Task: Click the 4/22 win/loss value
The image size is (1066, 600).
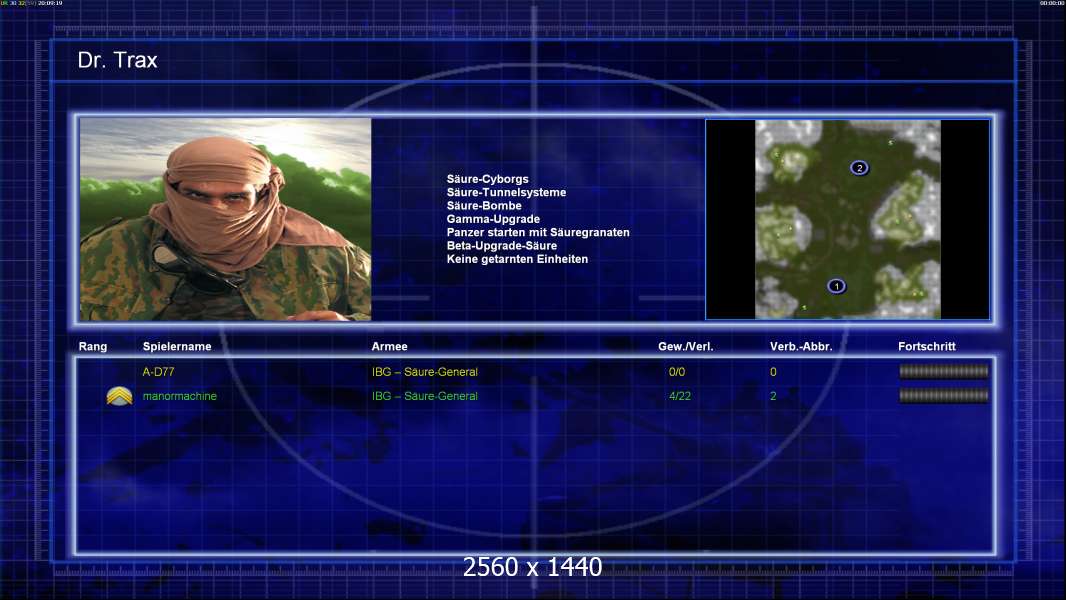Action: [x=680, y=396]
